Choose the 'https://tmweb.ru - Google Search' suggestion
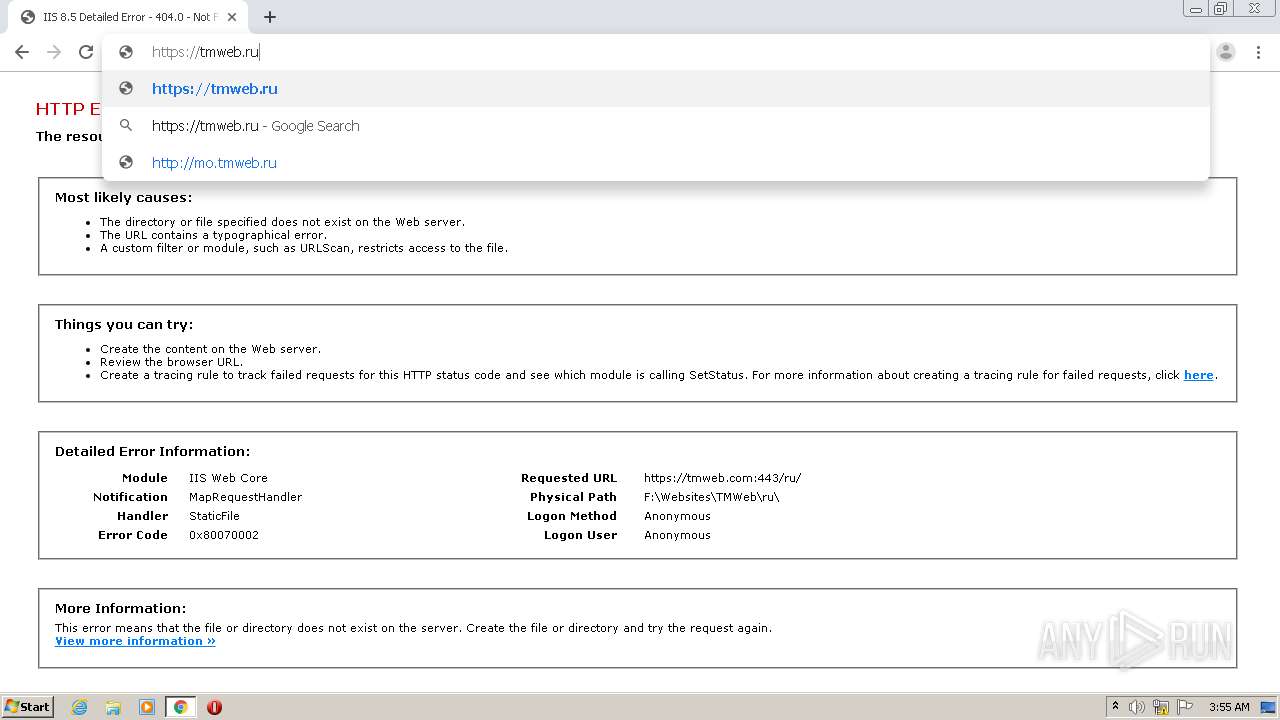1280x720 pixels. (655, 126)
